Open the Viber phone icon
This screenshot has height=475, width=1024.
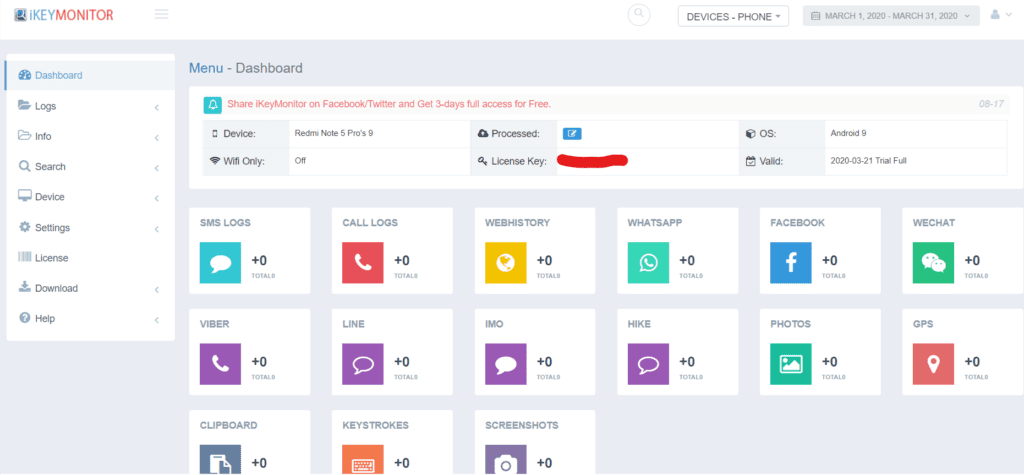tap(221, 364)
